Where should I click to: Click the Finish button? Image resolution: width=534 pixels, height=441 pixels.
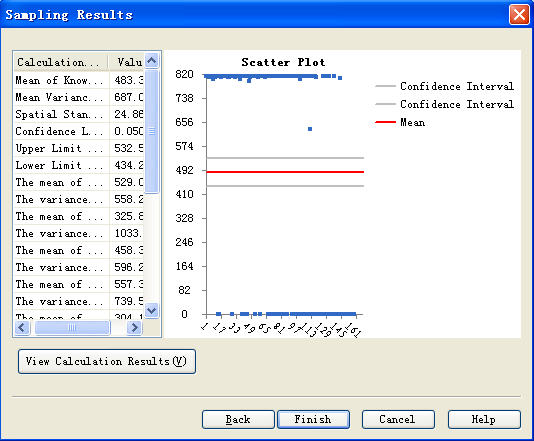313,419
